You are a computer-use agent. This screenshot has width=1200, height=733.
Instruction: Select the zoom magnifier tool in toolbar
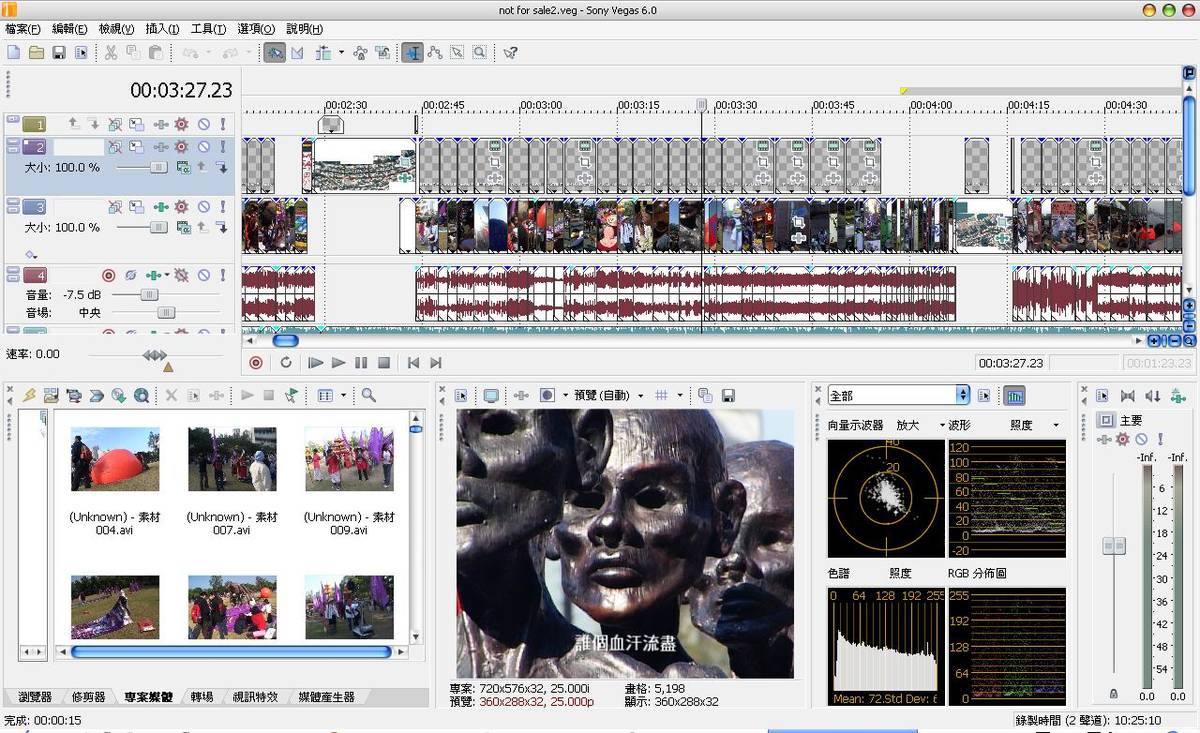pyautogui.click(x=480, y=53)
